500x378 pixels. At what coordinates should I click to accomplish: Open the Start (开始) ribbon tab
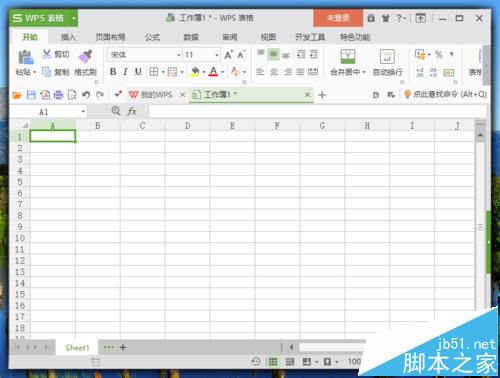30,37
